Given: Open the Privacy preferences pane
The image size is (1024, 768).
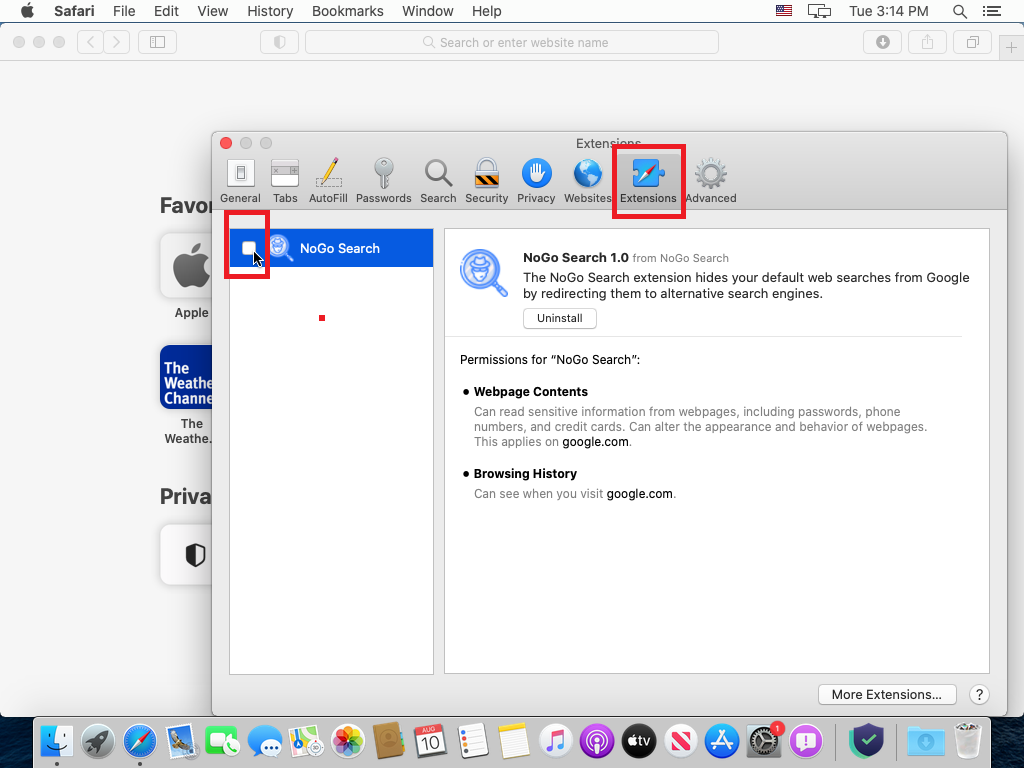Looking at the screenshot, I should [x=536, y=181].
